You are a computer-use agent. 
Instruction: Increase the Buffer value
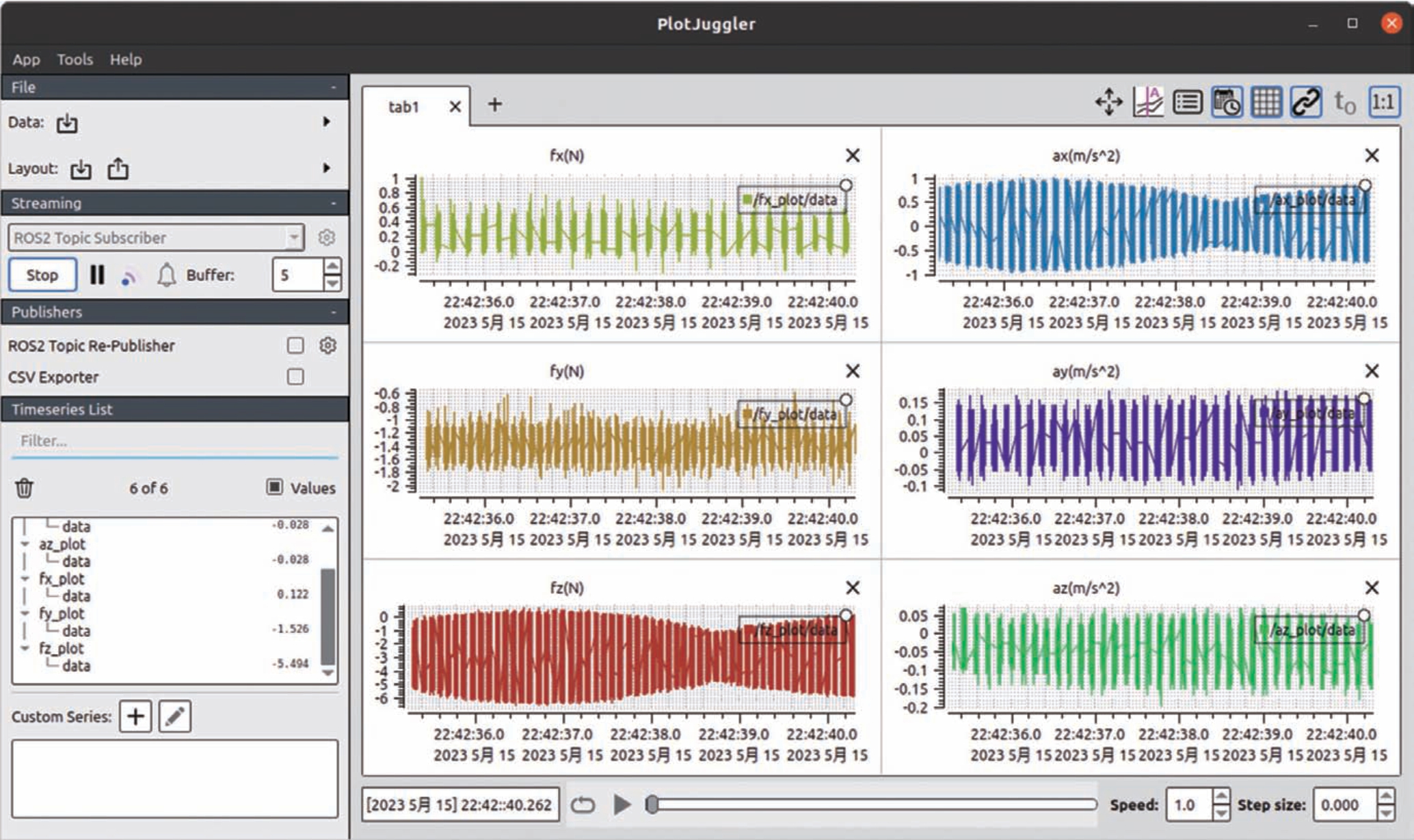pos(332,267)
